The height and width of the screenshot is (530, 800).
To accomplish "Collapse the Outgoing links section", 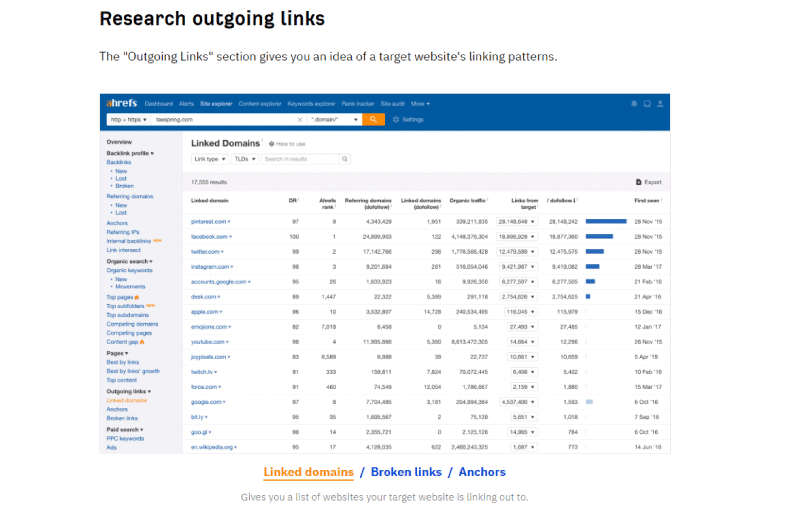I will coord(129,391).
